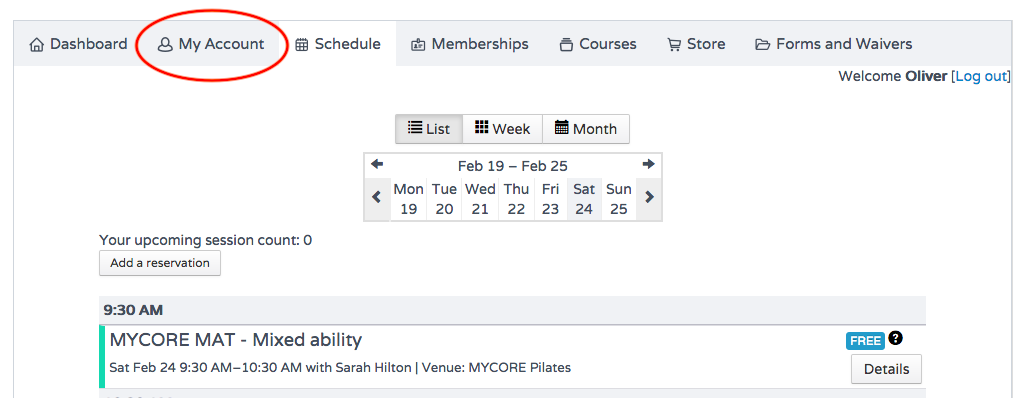Go to next week with right arrow

click(648, 164)
